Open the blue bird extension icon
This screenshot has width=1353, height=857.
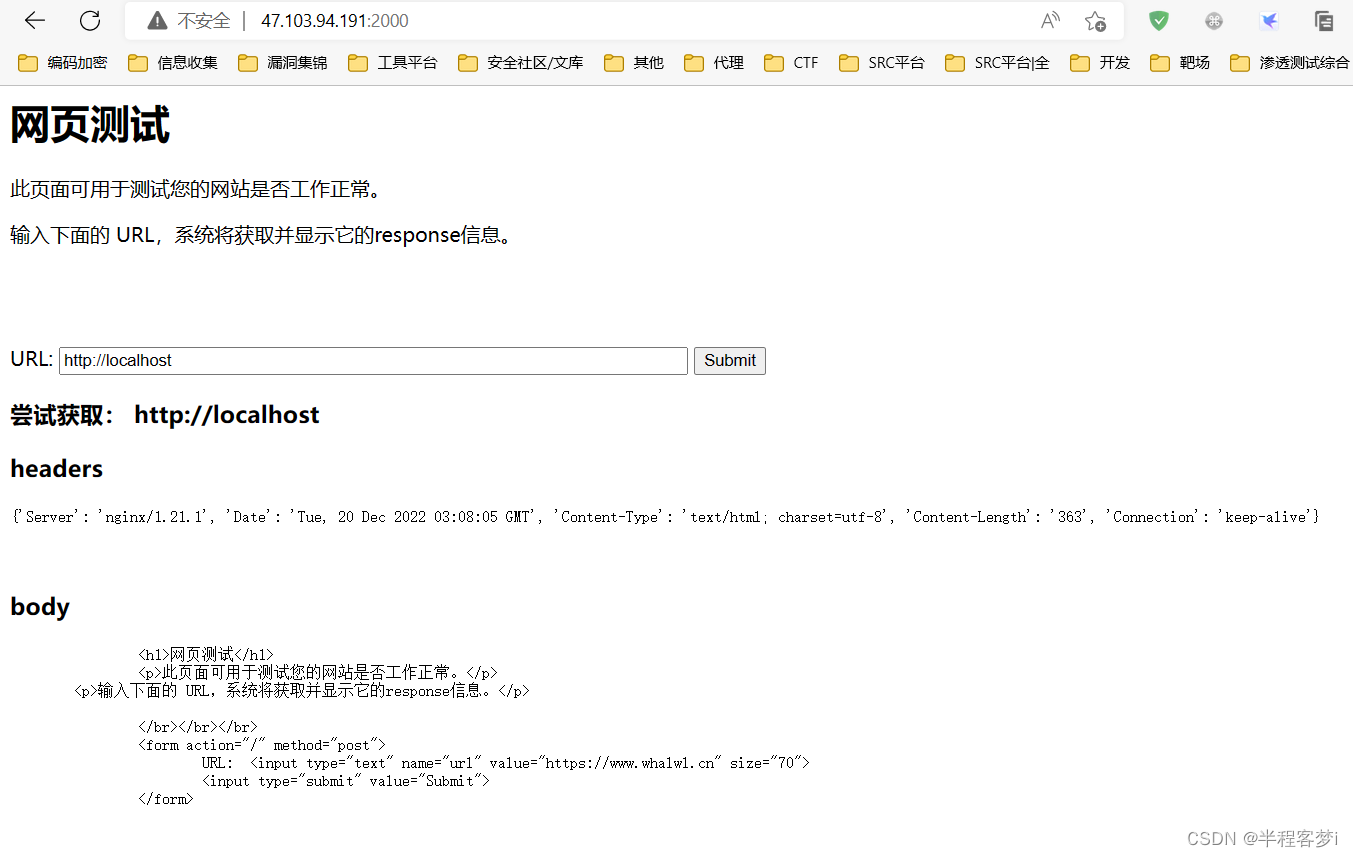pos(1269,20)
